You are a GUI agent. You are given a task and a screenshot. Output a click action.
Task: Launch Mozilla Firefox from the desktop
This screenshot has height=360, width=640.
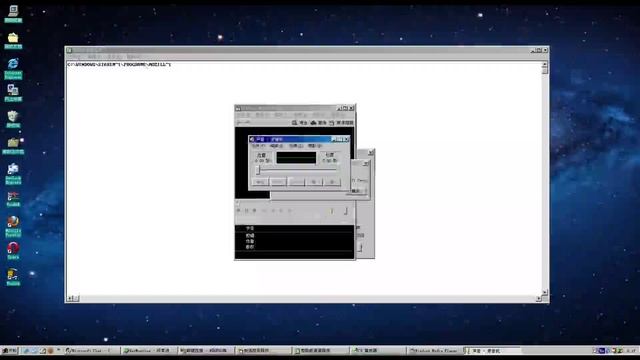click(13, 226)
